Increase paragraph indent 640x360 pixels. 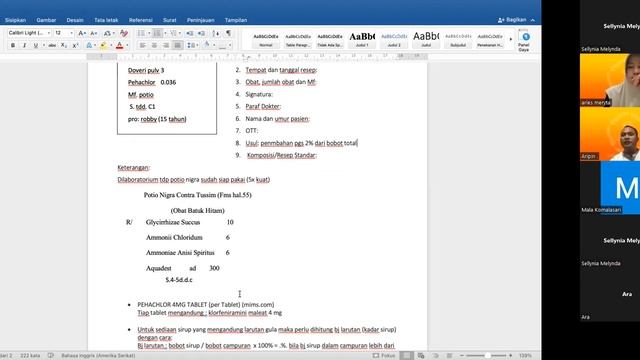pyautogui.click(x=201, y=33)
